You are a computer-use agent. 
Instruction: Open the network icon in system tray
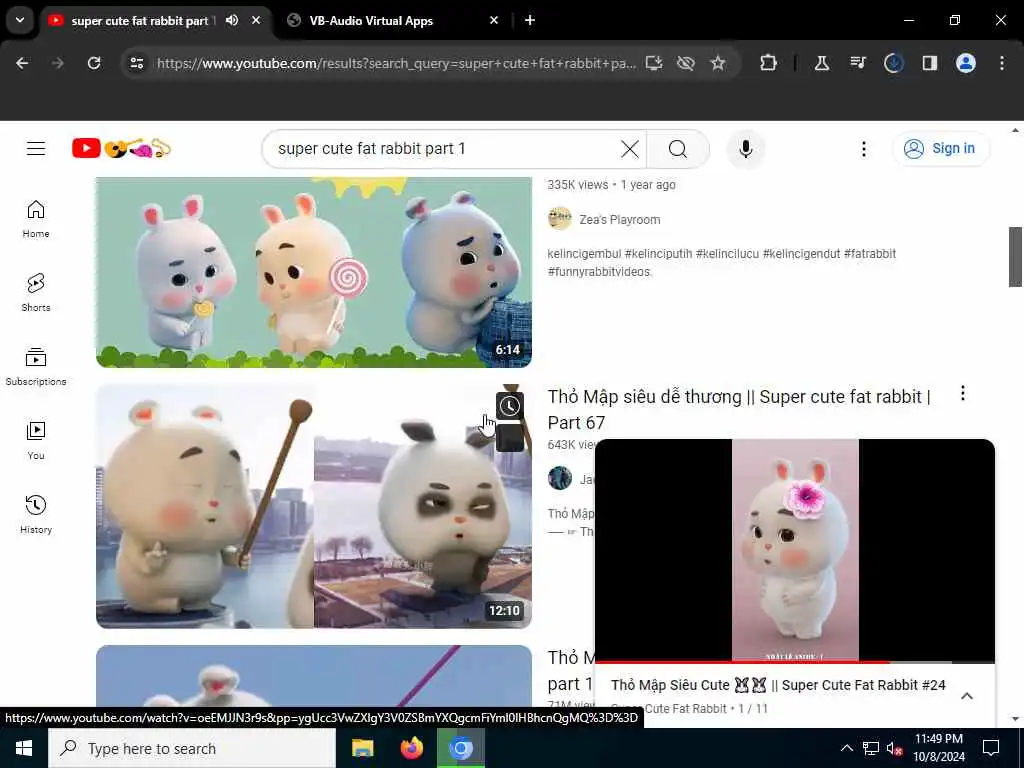pos(870,748)
